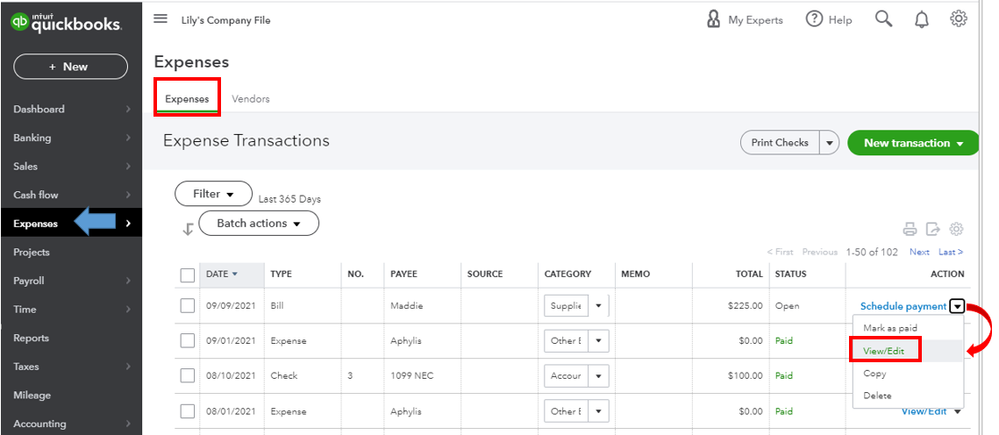
Task: Open table settings gear above table
Action: click(x=956, y=229)
